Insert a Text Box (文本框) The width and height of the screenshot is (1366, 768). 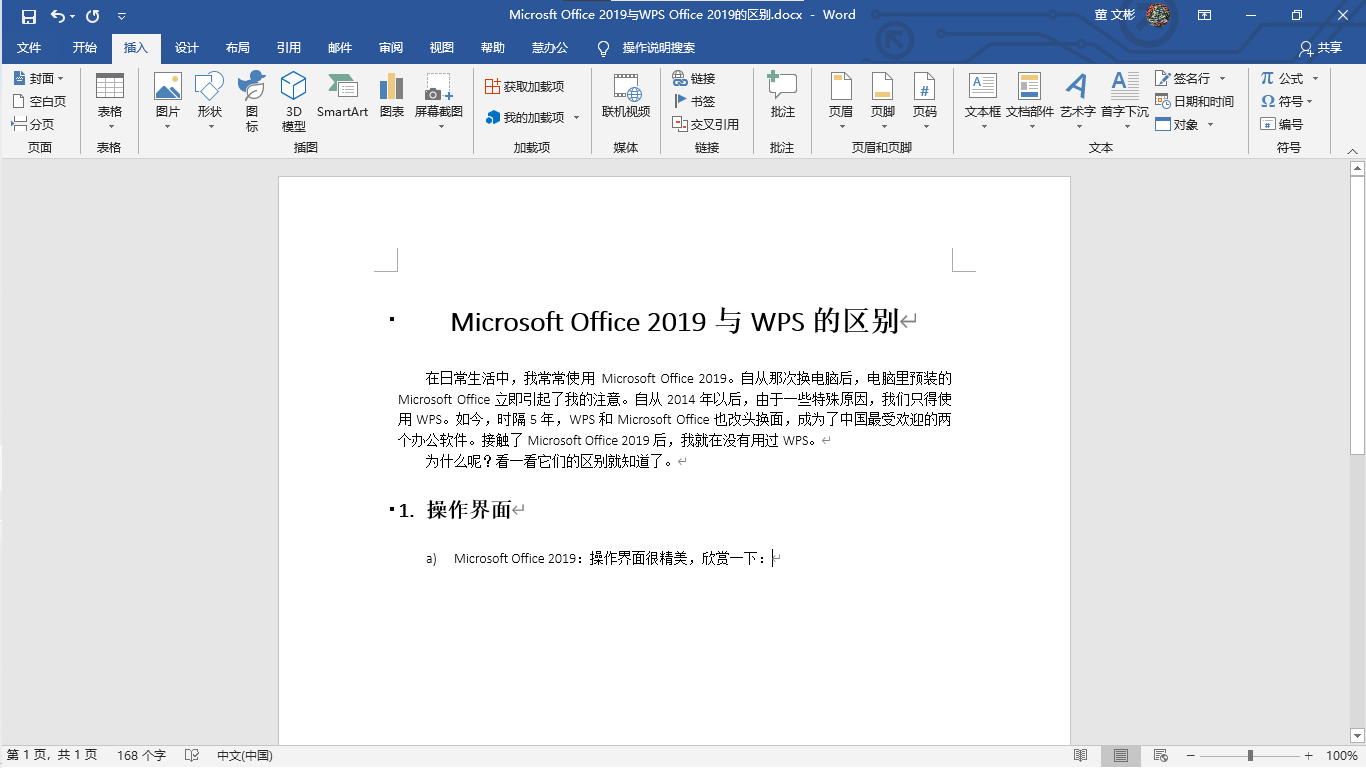coord(983,102)
